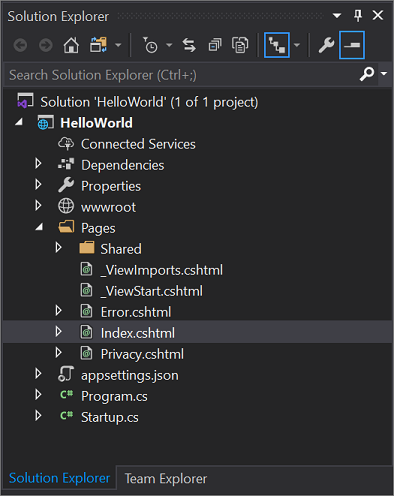Image resolution: width=394 pixels, height=496 pixels.
Task: Select the Shared folder
Action: (121, 249)
